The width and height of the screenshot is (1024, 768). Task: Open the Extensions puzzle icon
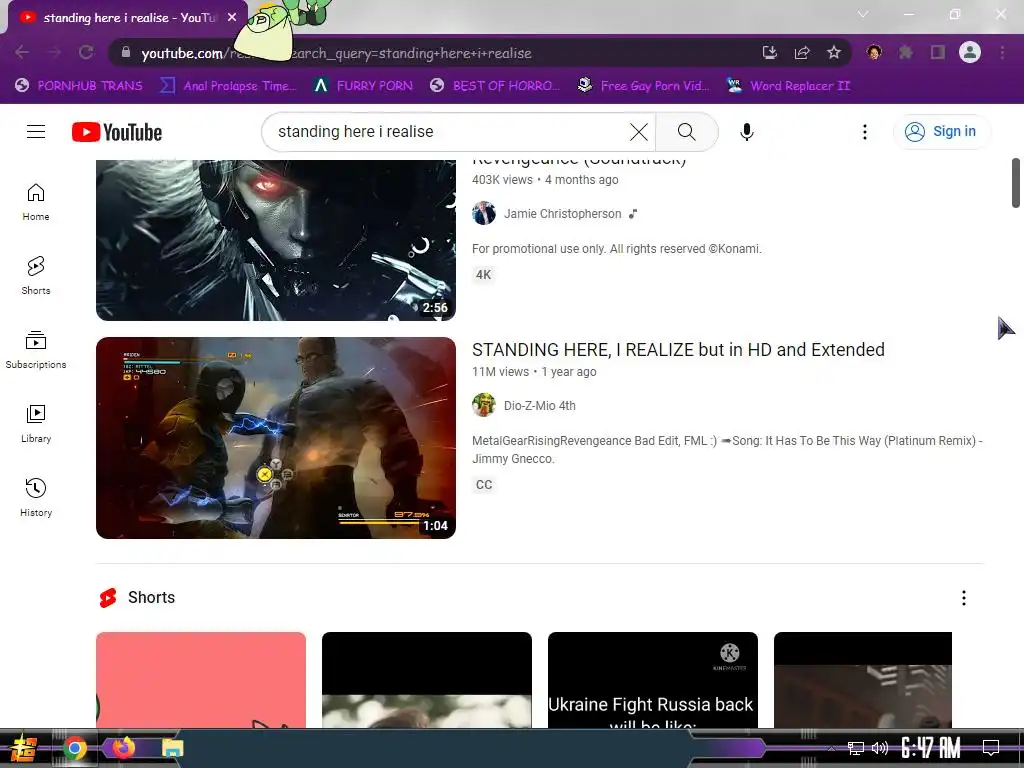pos(905,52)
